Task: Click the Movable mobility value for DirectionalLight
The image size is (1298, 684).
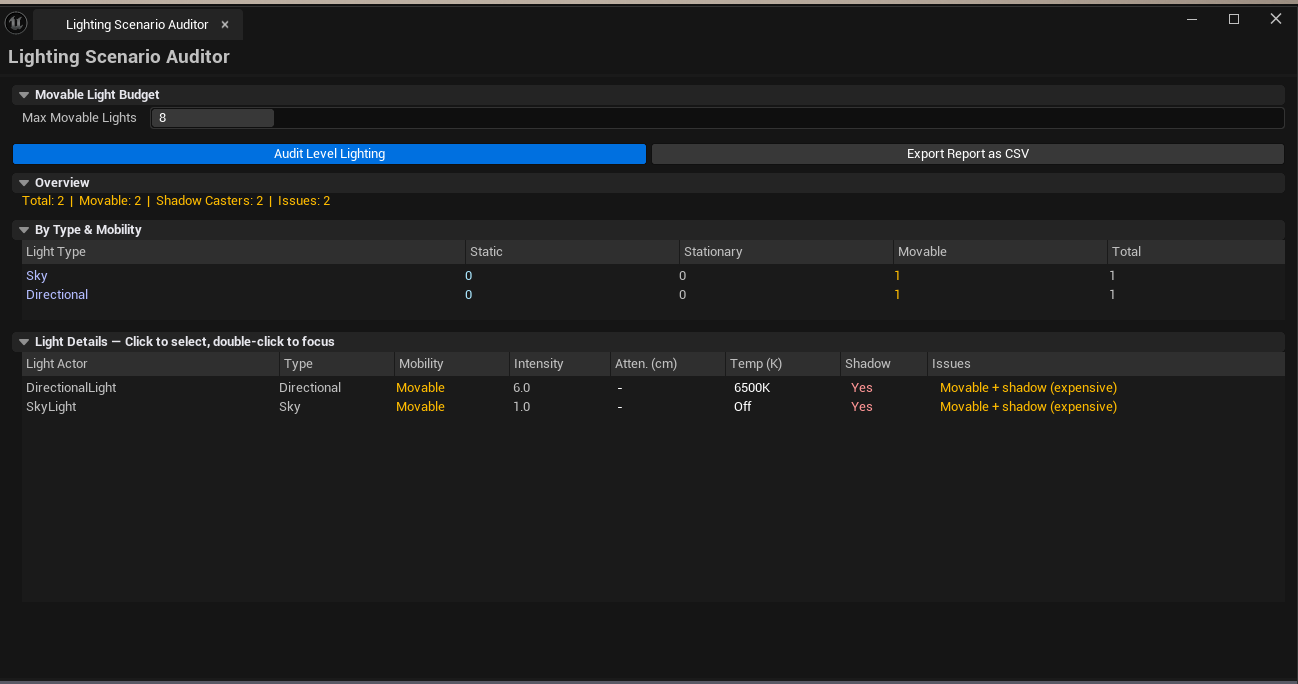Action: [x=420, y=388]
